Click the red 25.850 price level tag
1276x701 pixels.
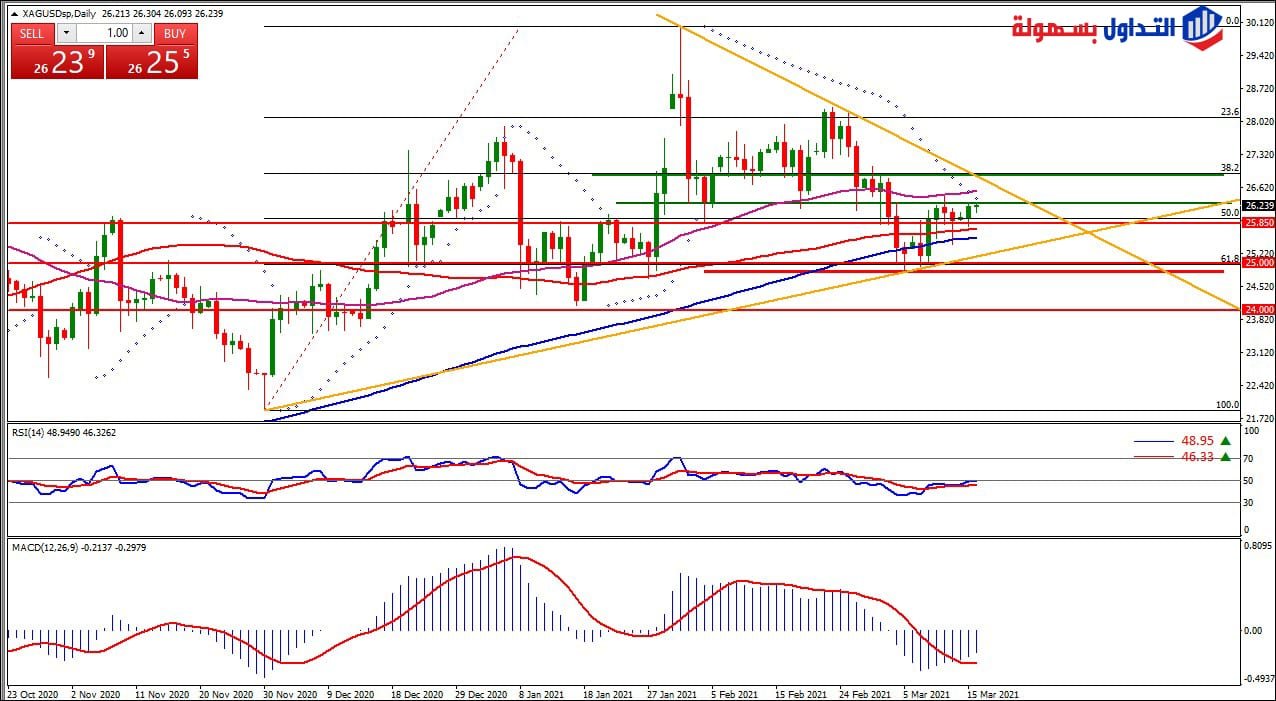point(1257,223)
